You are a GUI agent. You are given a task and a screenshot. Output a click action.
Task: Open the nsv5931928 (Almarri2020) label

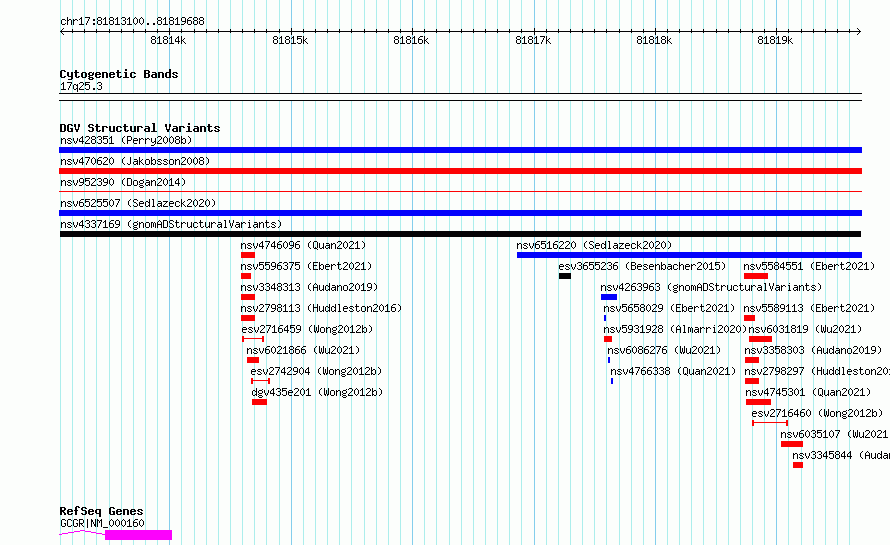[x=675, y=329]
